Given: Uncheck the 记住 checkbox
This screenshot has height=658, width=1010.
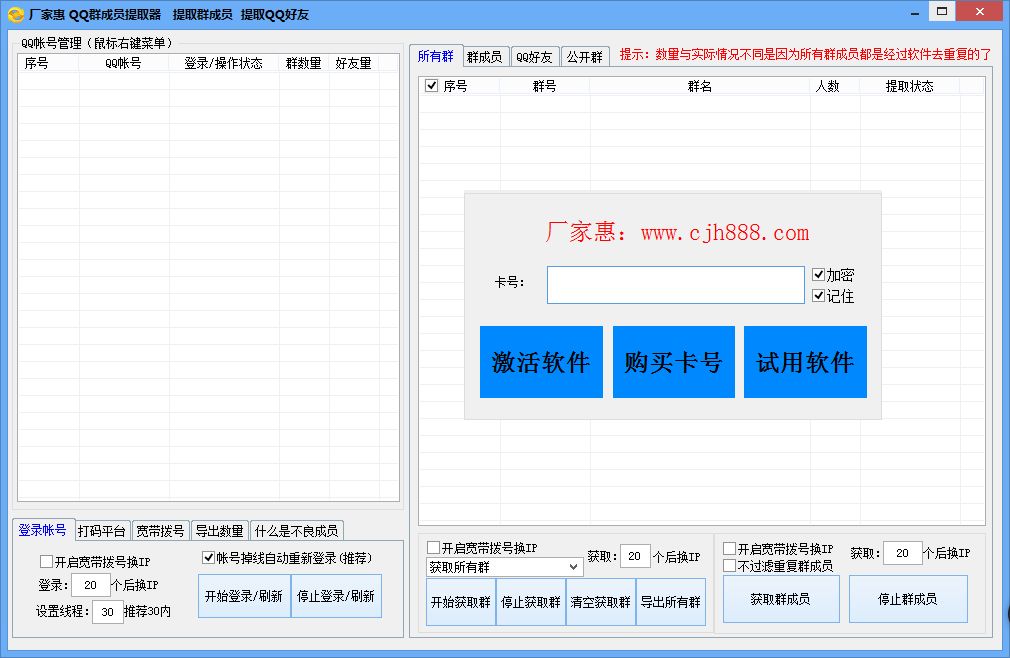Looking at the screenshot, I should tap(818, 296).
